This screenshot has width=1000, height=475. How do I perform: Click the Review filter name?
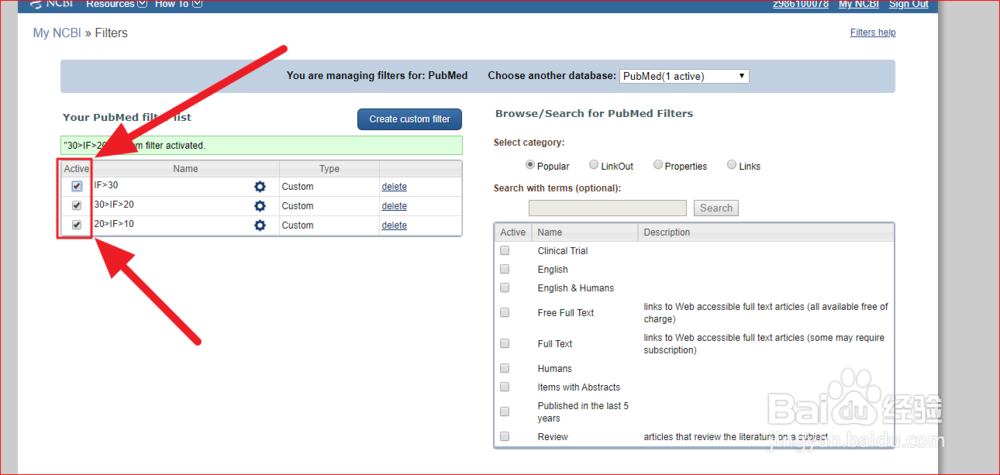pos(552,437)
